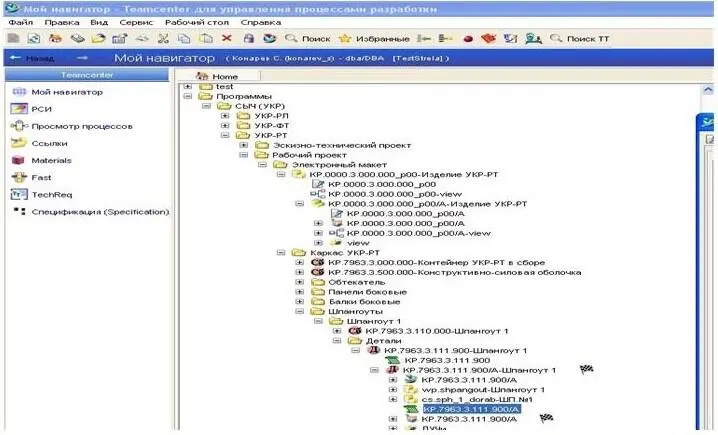This screenshot has height=435, width=718.
Task: Click the padlock icon in toolbar
Action: pyautogui.click(x=249, y=38)
